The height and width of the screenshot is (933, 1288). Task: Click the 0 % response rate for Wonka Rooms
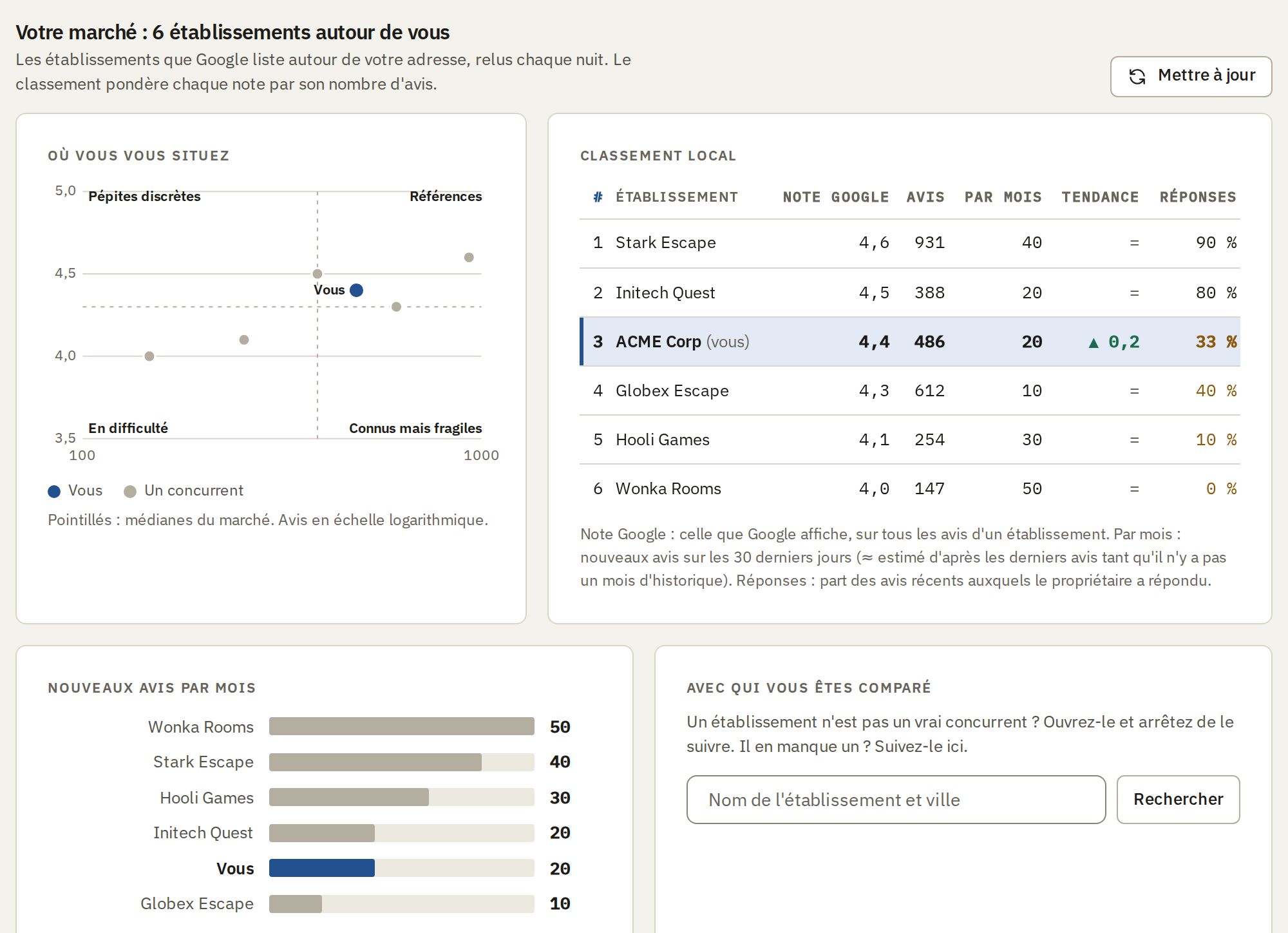point(1221,489)
